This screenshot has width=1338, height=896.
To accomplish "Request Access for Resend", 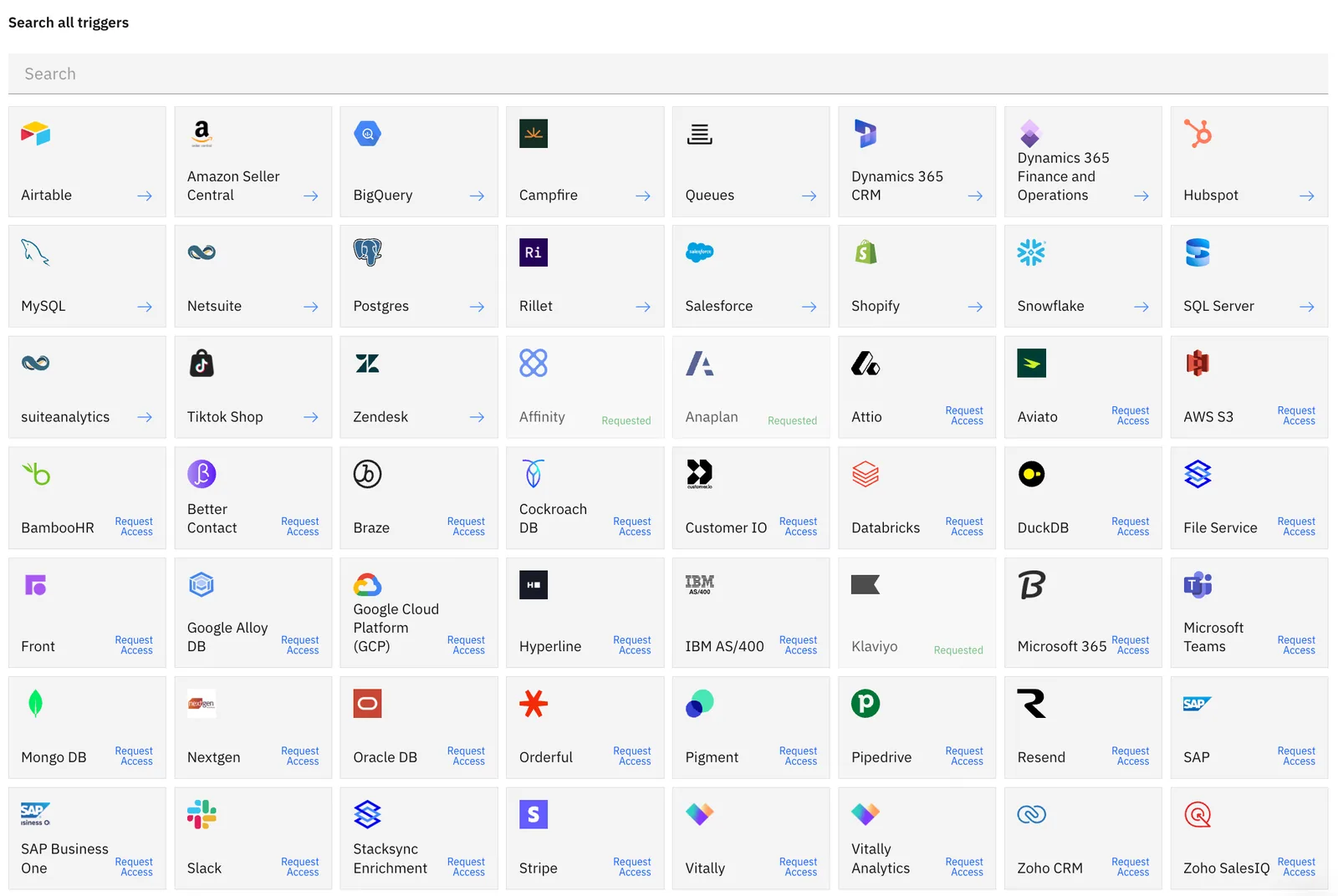I will coord(1131,756).
